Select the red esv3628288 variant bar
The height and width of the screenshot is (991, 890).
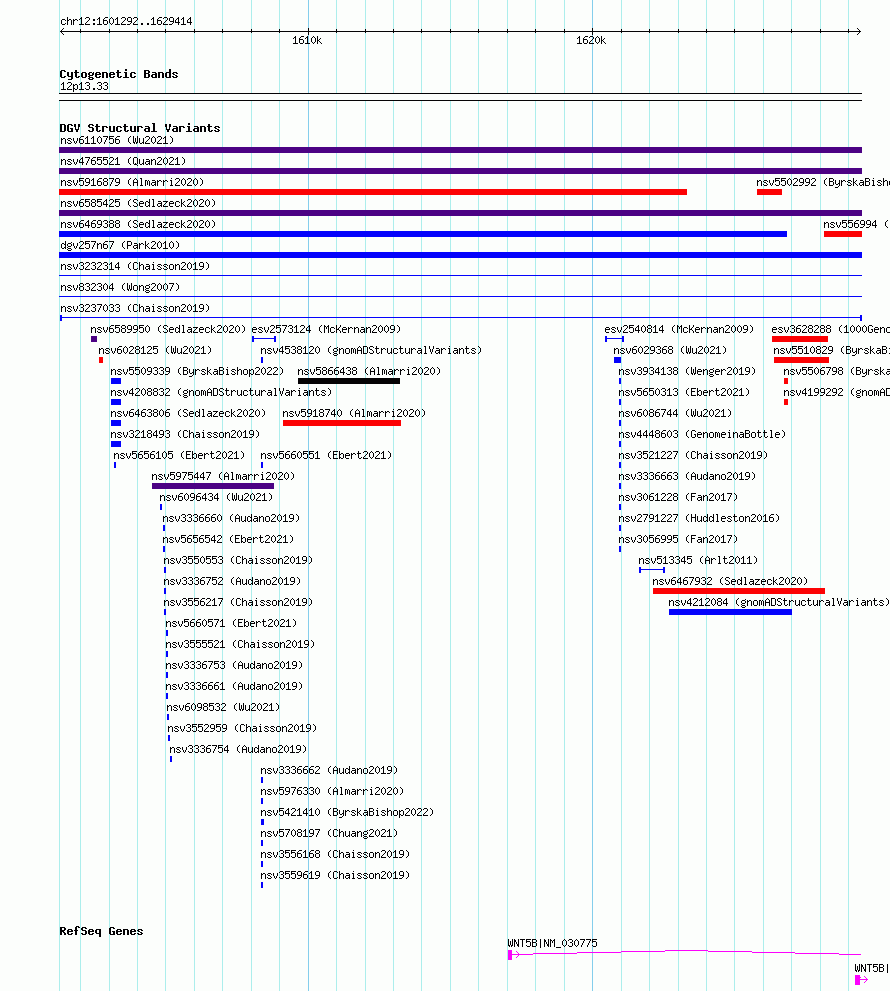pos(800,339)
